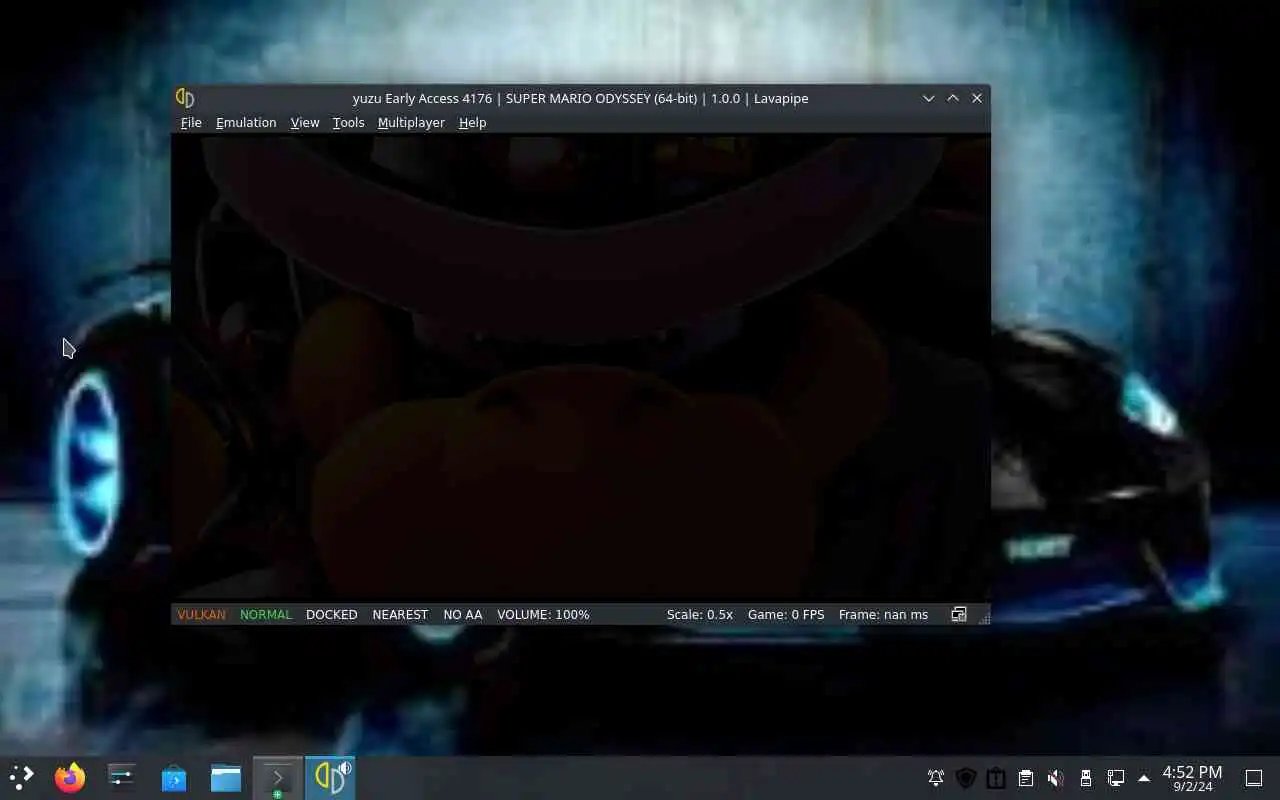
Task: Open the removable USB devices tray icon
Action: [1086, 778]
